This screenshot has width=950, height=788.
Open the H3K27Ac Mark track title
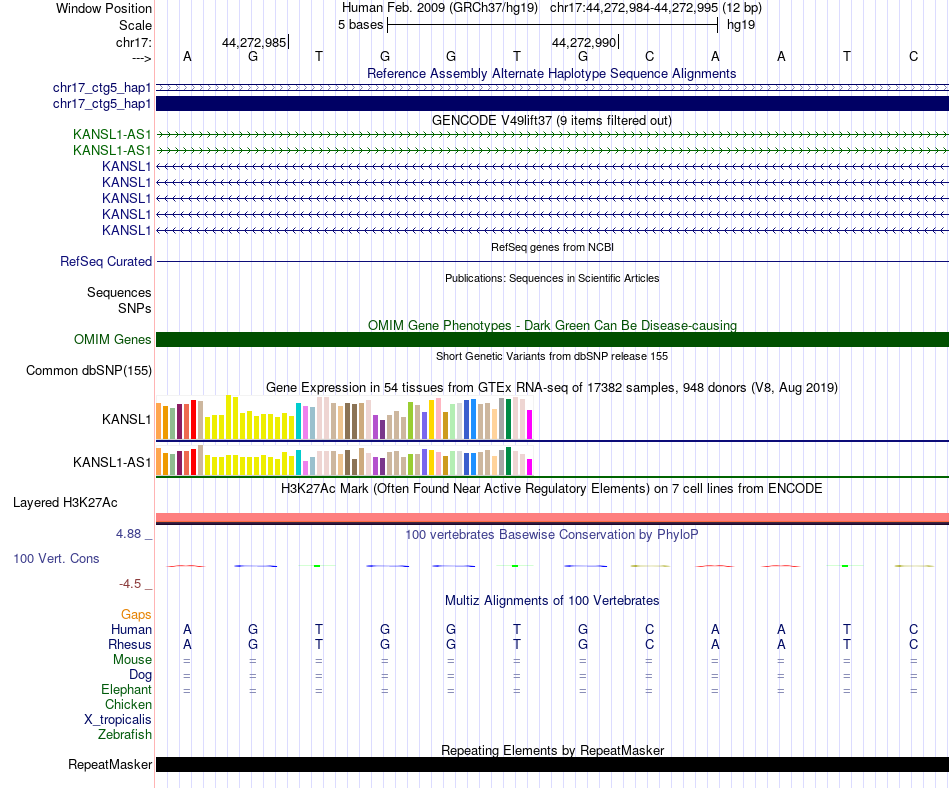point(551,489)
